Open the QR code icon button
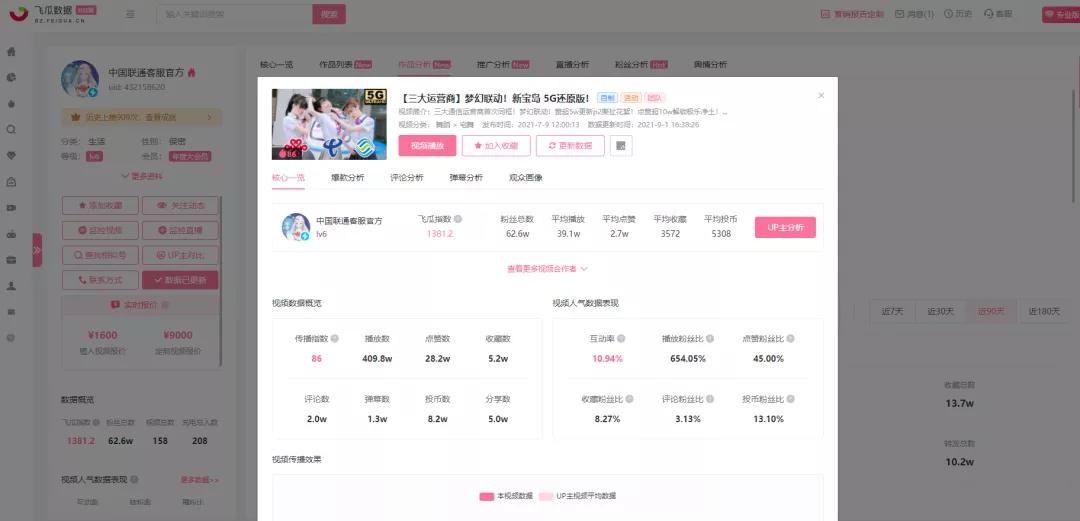 point(621,145)
